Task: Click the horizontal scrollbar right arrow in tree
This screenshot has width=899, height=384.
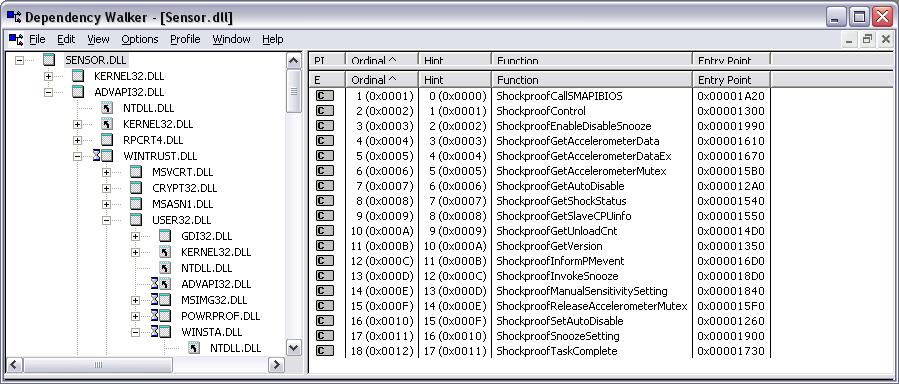Action: (x=276, y=365)
